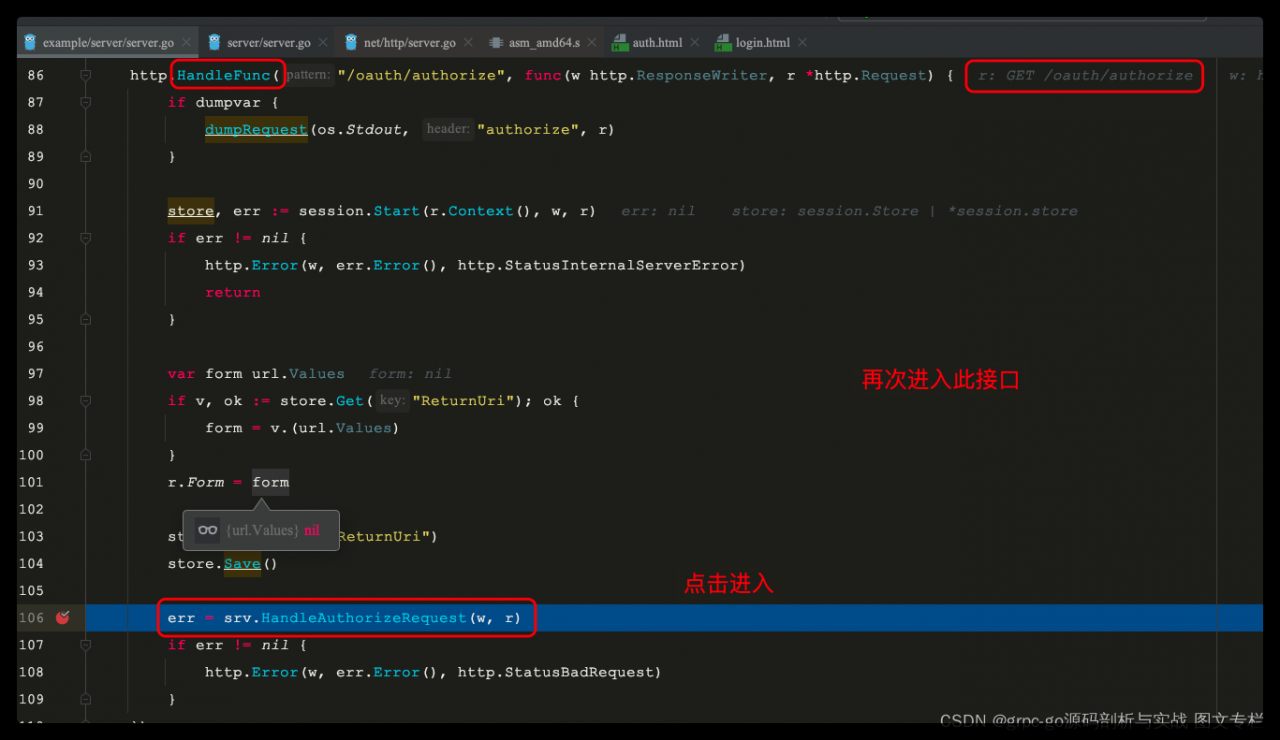This screenshot has height=740, width=1280.
Task: Open the server/server.go editor tab
Action: click(x=269, y=43)
